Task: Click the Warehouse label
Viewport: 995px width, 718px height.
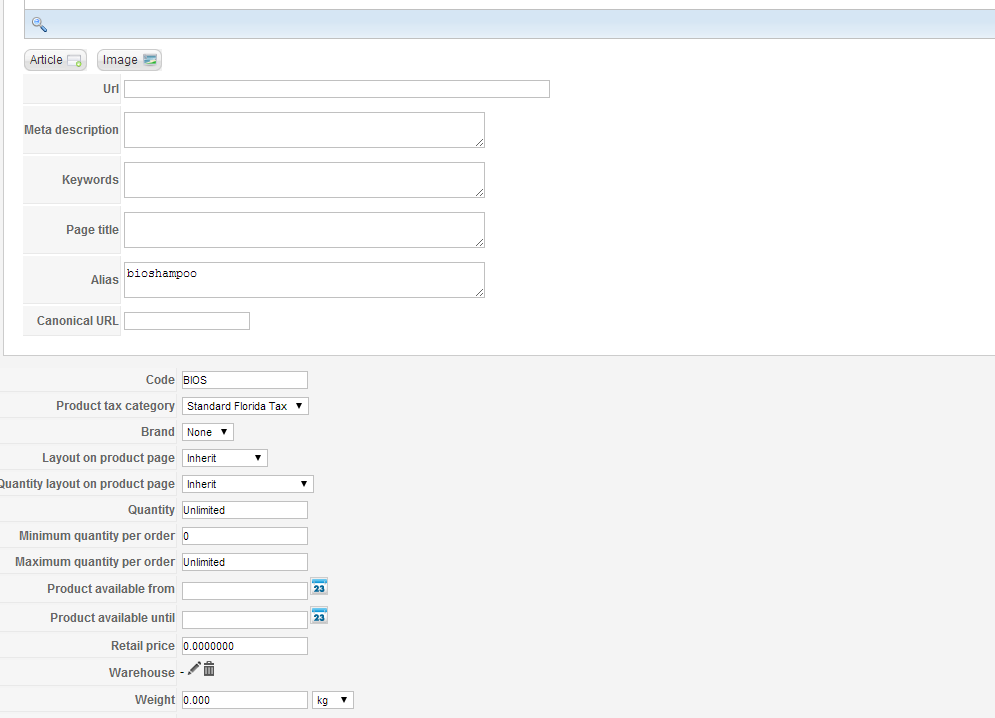Action: coord(142,672)
